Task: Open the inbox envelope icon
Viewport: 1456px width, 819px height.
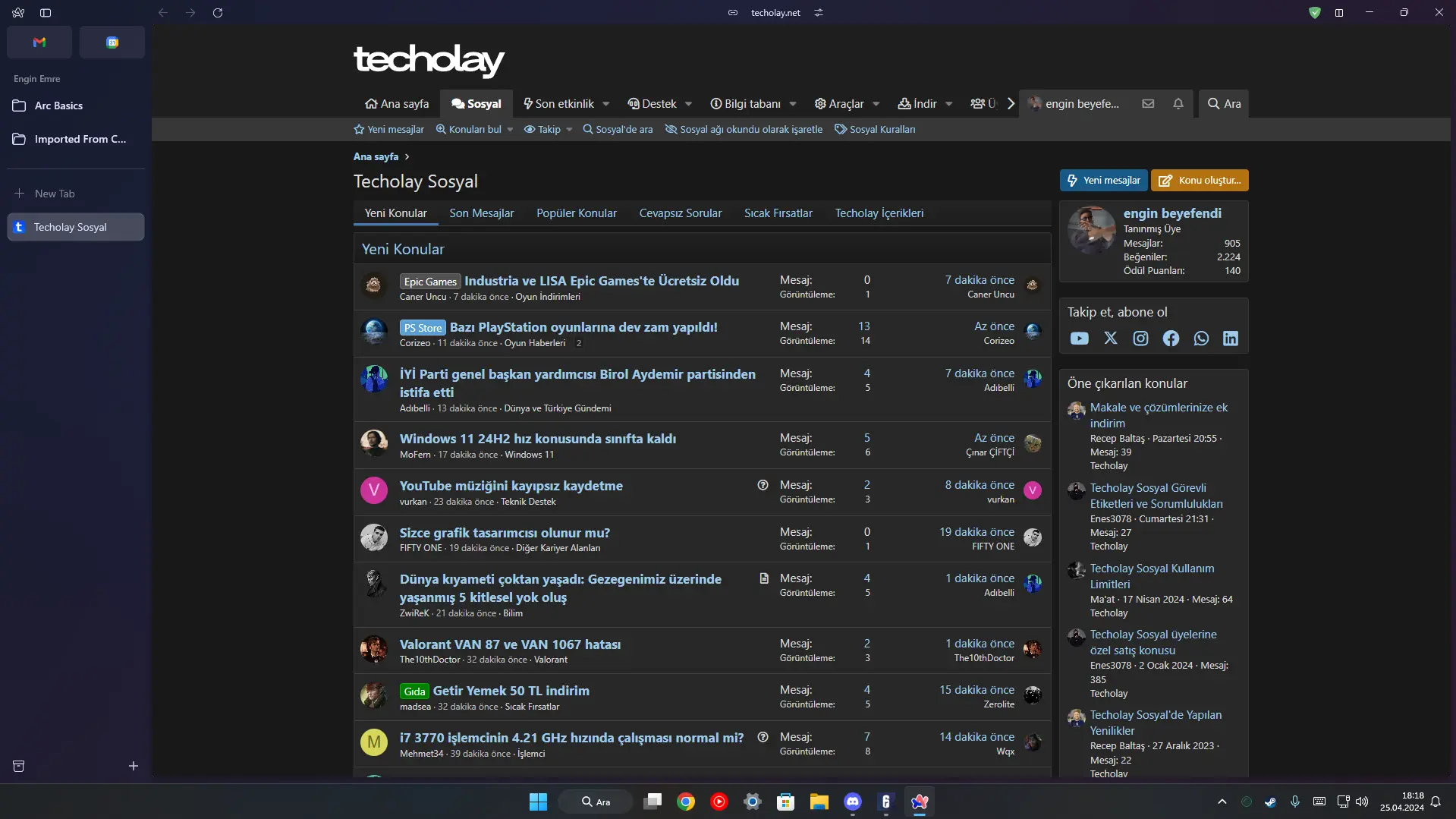Action: point(1148,104)
